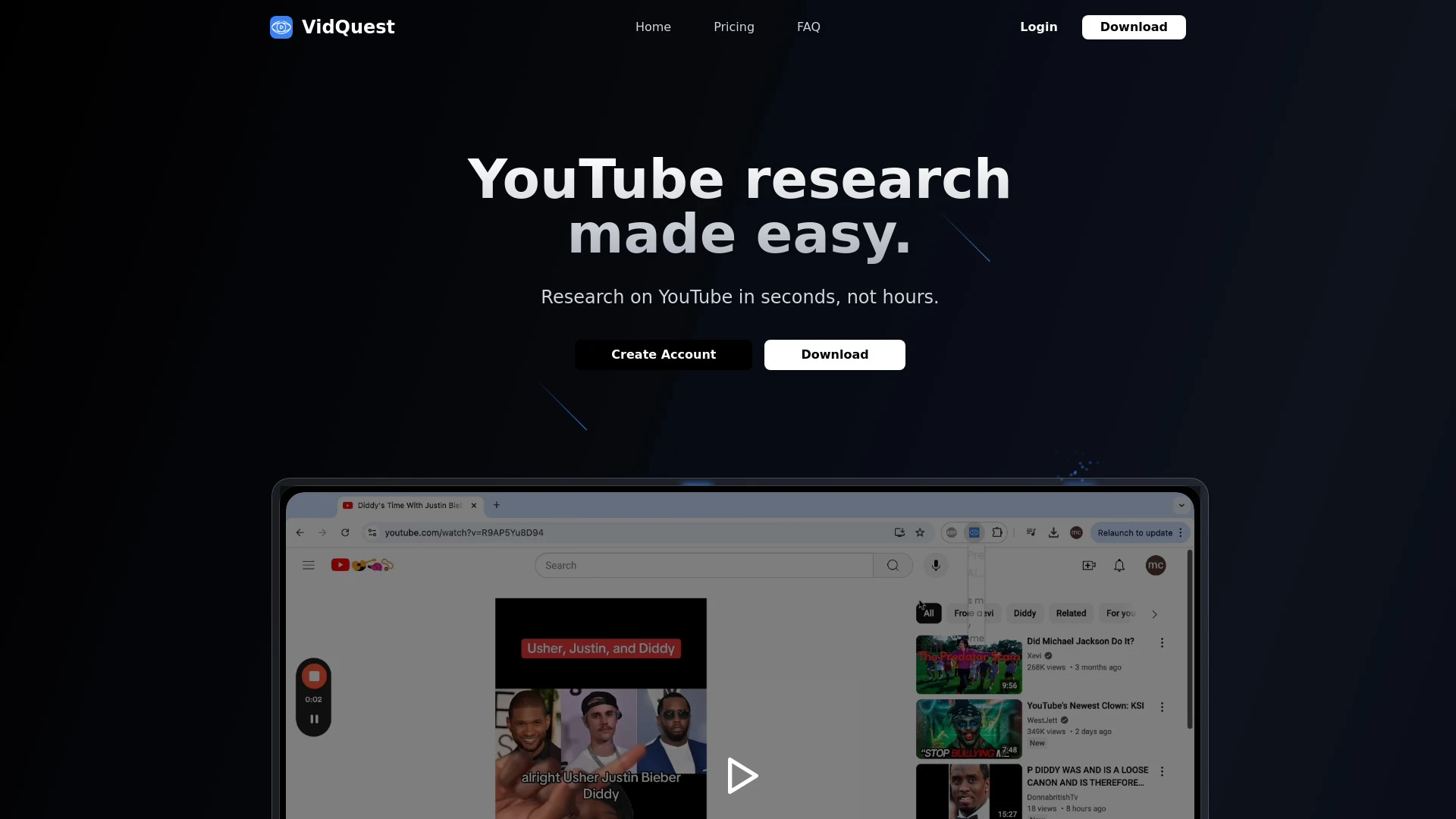Expand the 'For you' recommendations tab
Viewport: 1456px width, 819px height.
[1120, 613]
